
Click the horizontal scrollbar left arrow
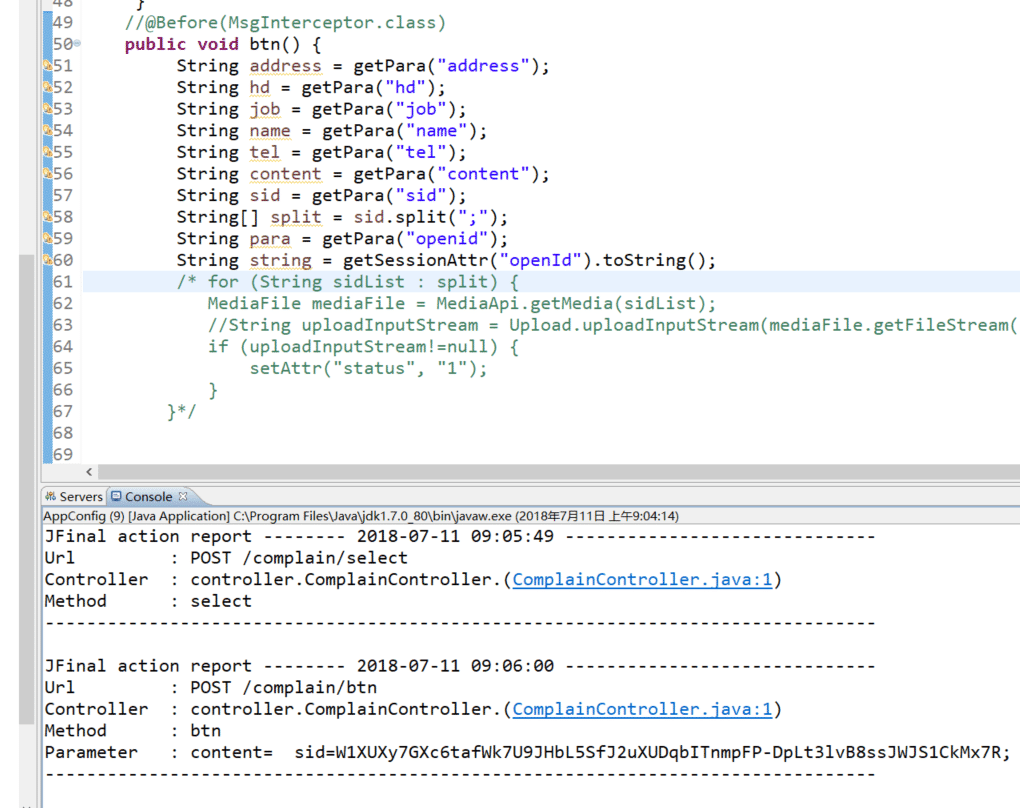(89, 472)
